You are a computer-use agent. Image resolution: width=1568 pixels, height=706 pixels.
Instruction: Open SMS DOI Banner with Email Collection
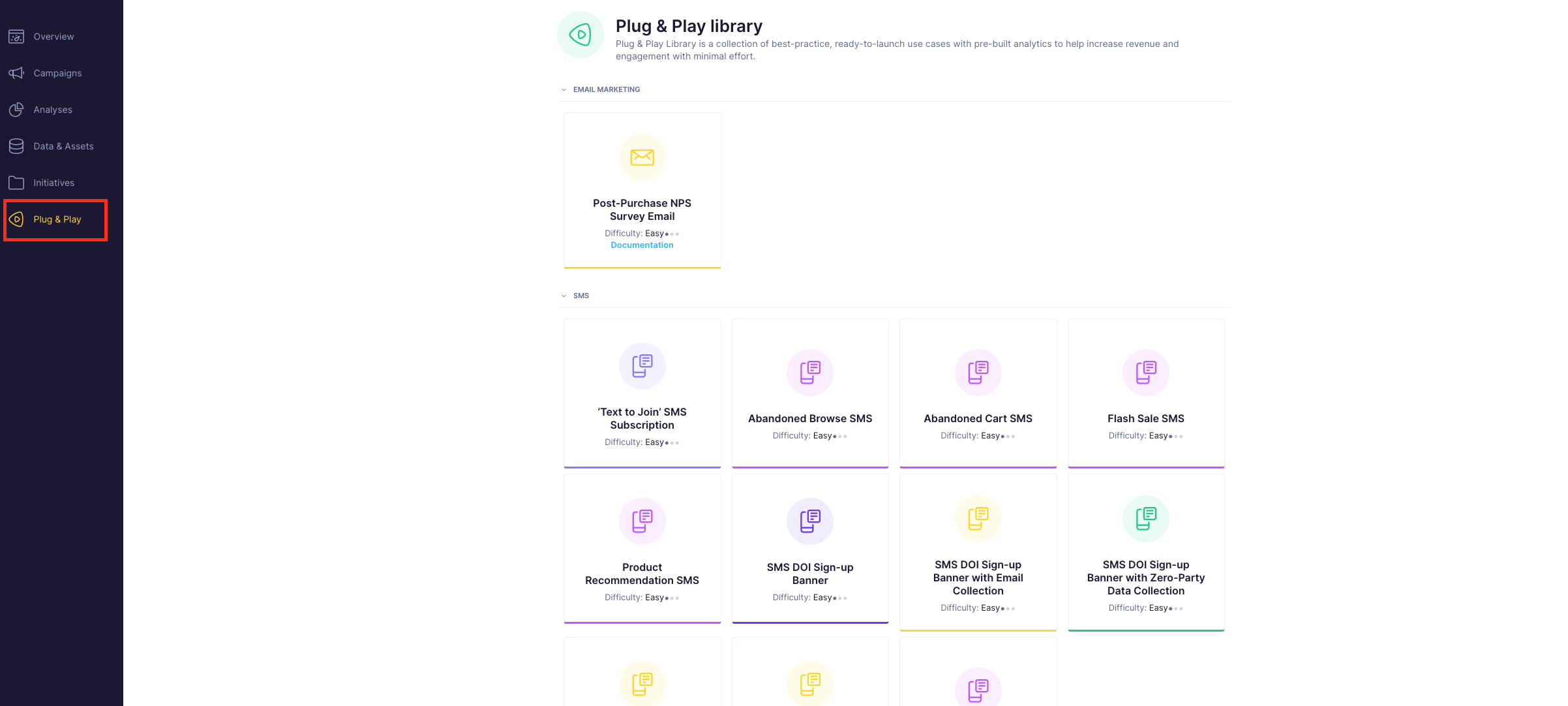click(x=978, y=577)
